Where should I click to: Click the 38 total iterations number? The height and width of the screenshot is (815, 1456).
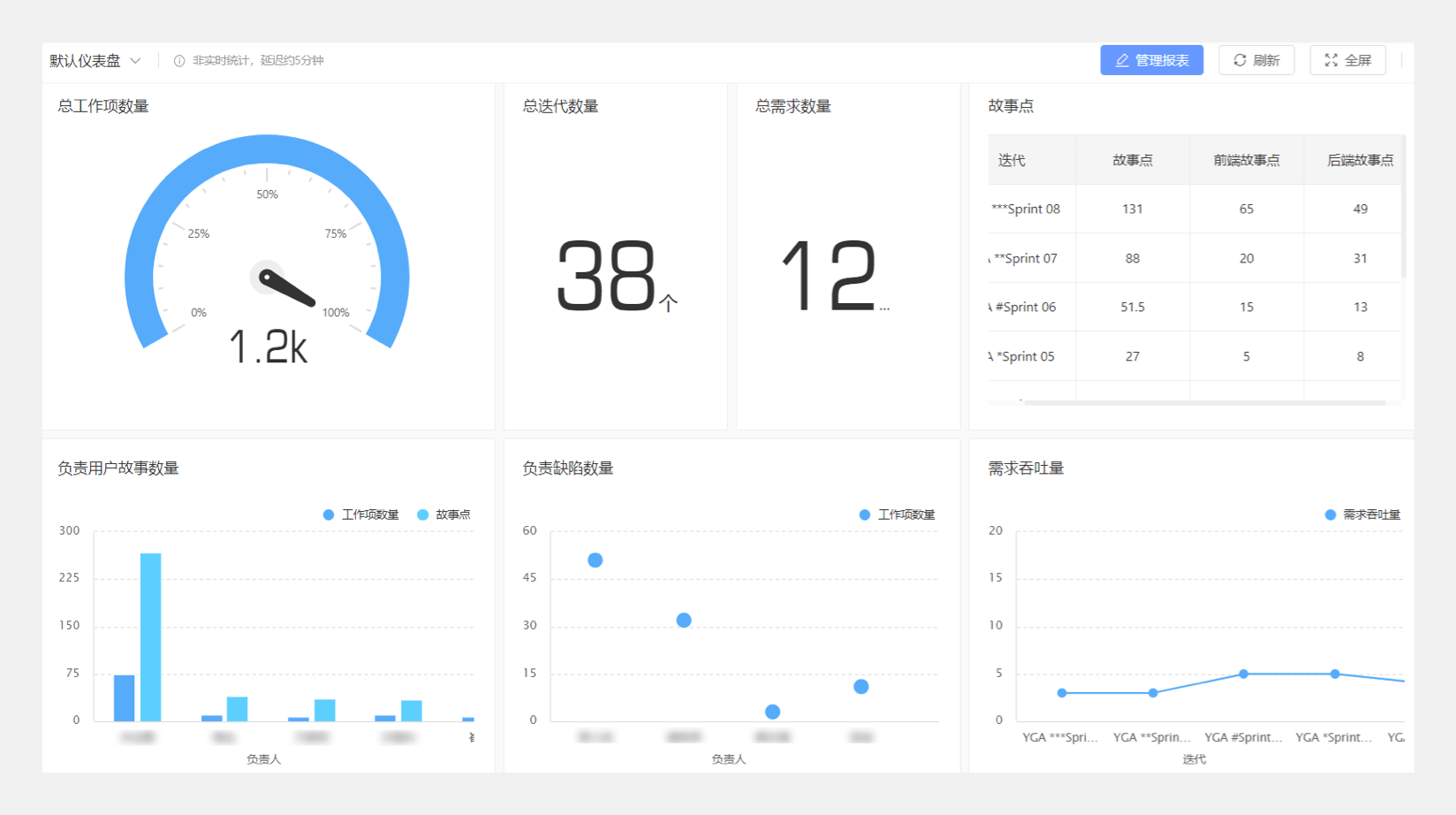click(x=606, y=277)
